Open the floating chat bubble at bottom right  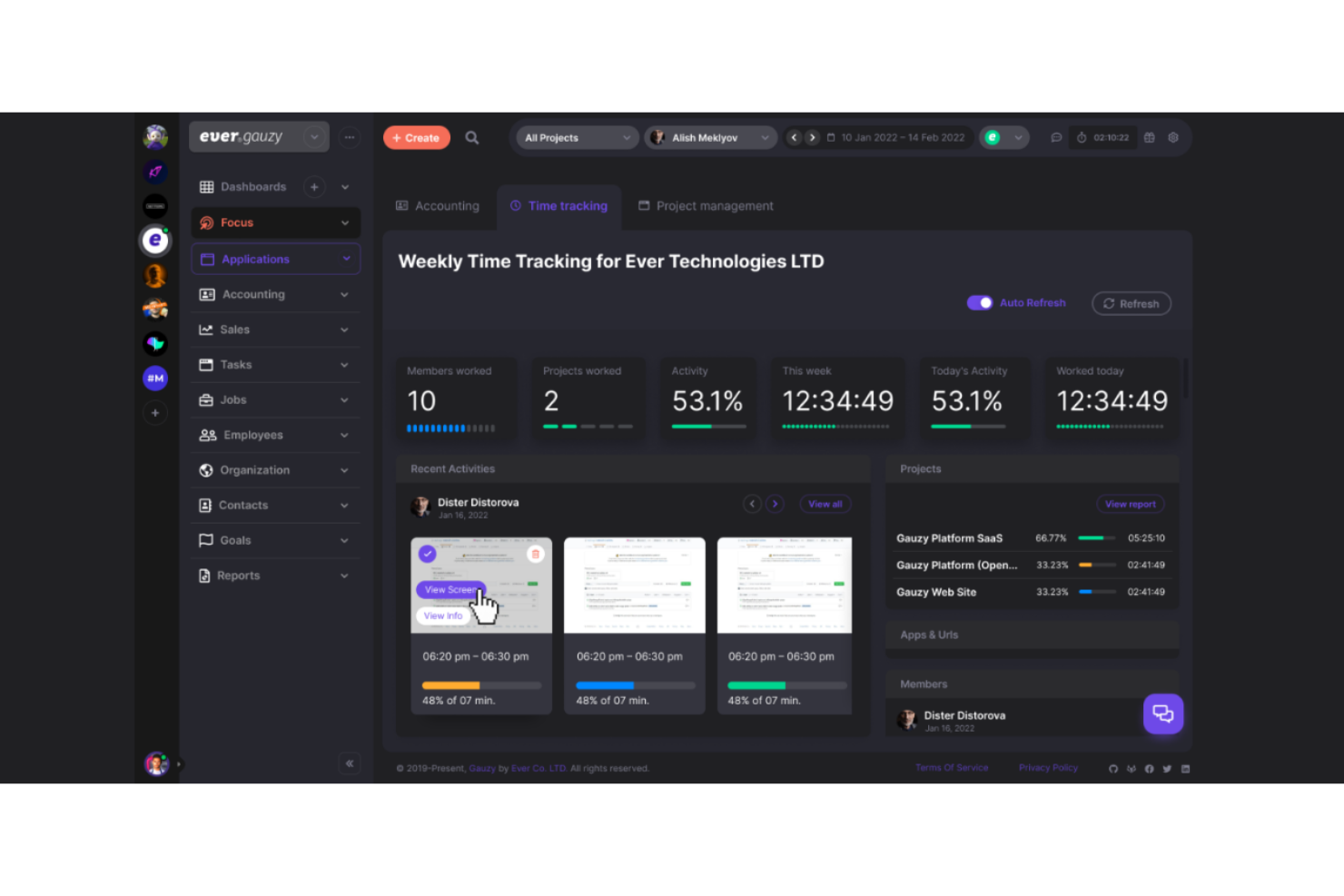pyautogui.click(x=1163, y=714)
